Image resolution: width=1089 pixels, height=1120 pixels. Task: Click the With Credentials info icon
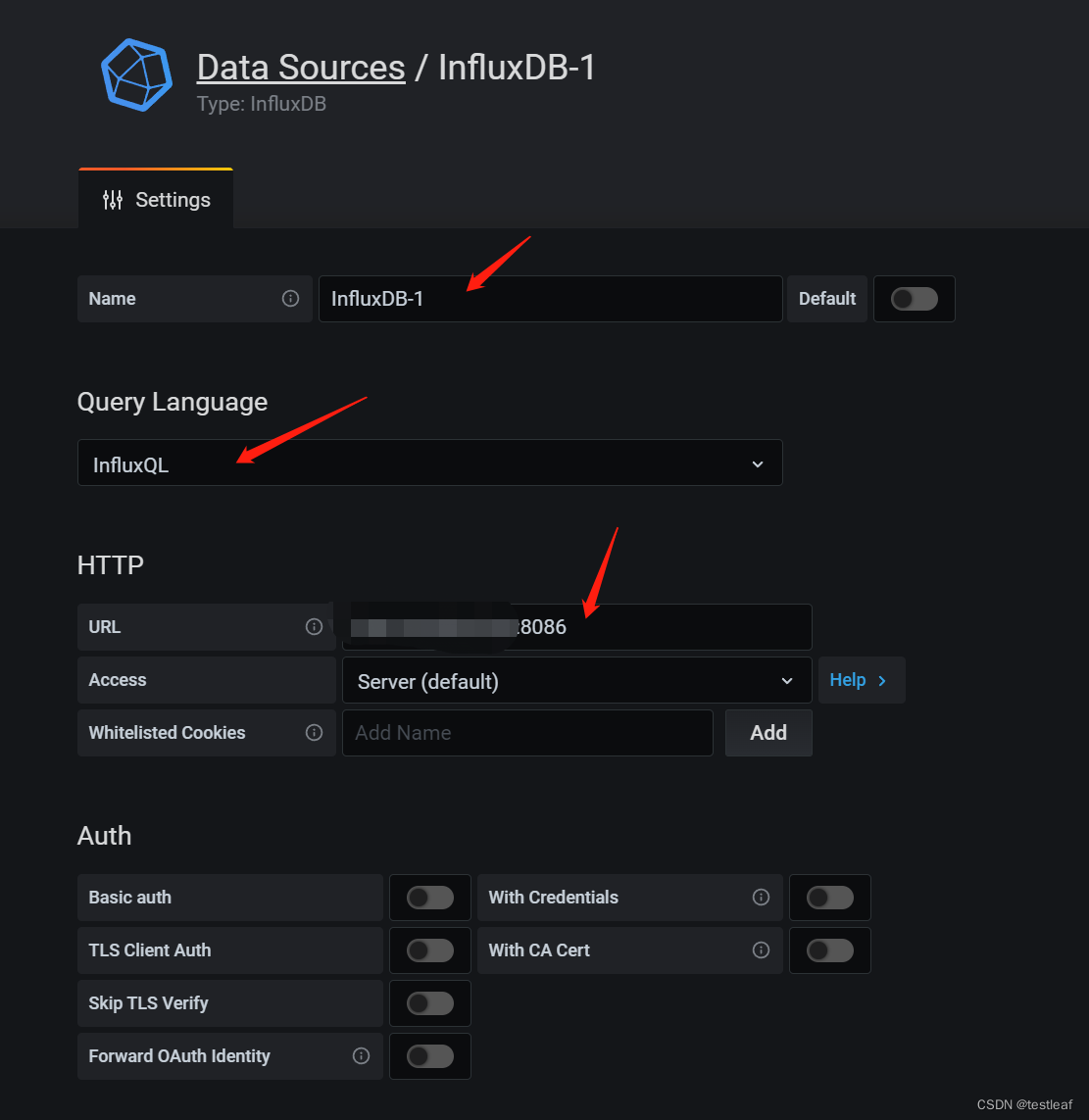pyautogui.click(x=761, y=898)
